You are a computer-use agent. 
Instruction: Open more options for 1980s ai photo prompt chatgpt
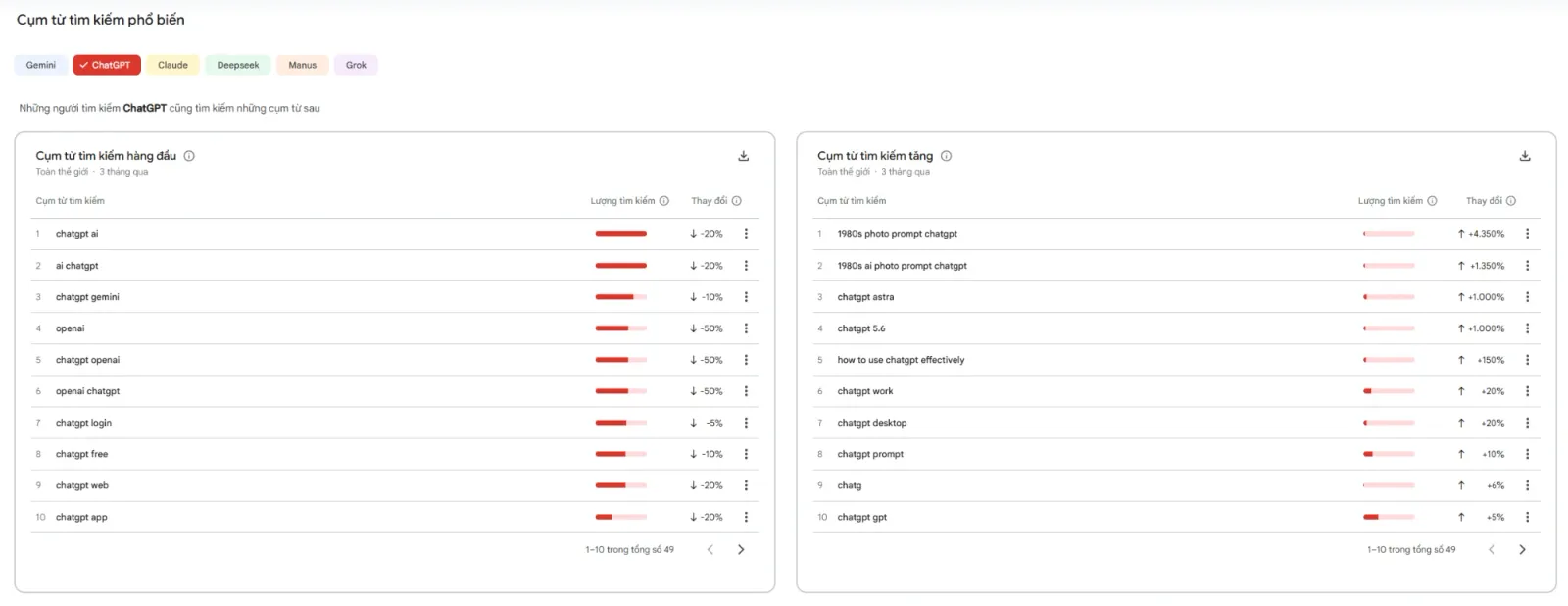pyautogui.click(x=1527, y=266)
